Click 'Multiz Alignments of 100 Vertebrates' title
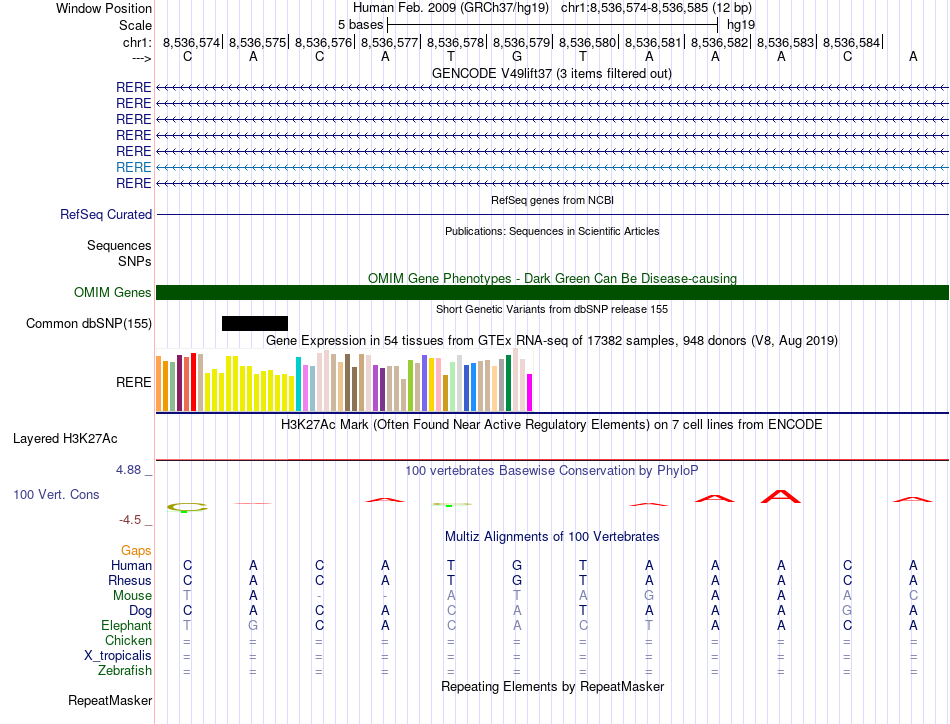950x724 pixels. [552, 536]
